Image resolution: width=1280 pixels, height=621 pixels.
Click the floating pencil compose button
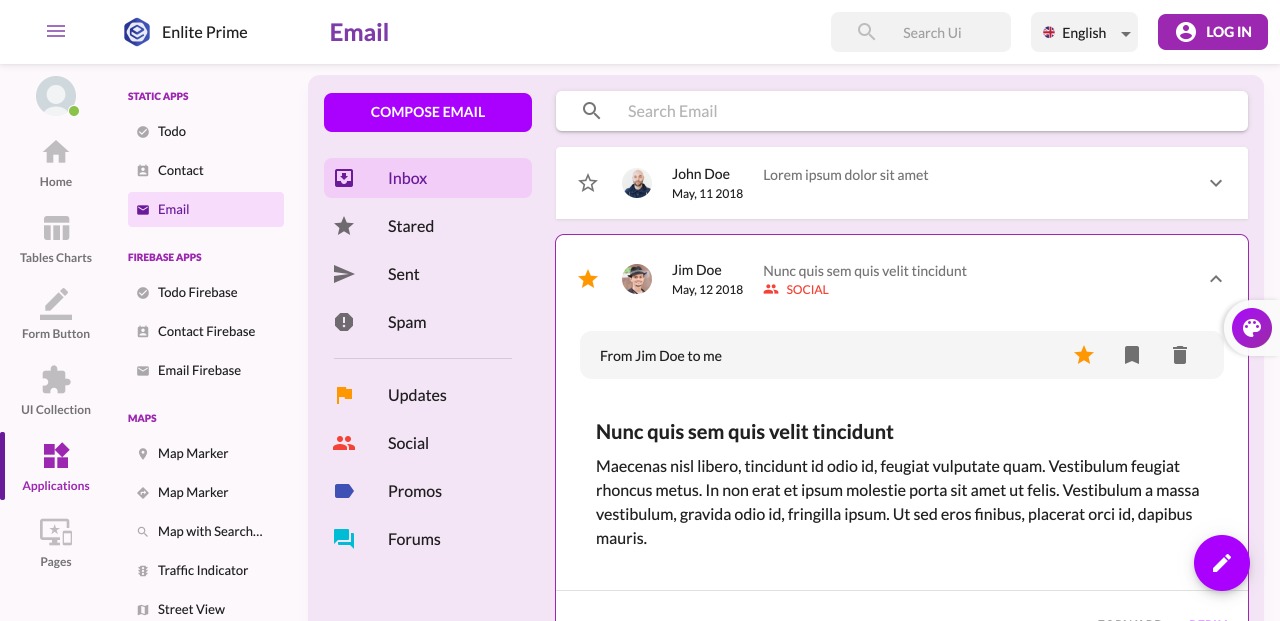(1222, 563)
